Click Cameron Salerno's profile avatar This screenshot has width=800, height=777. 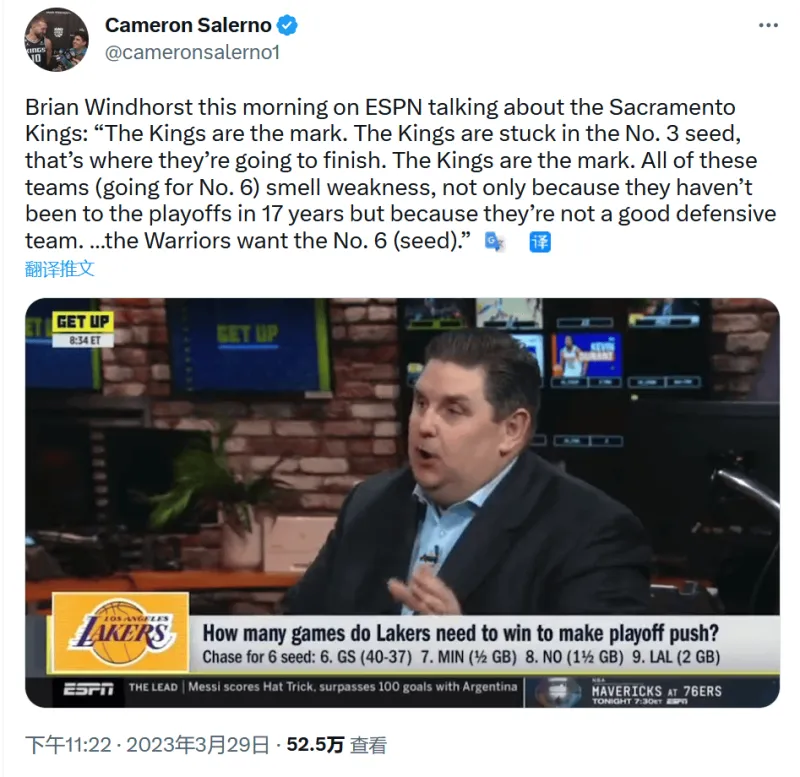tap(56, 40)
